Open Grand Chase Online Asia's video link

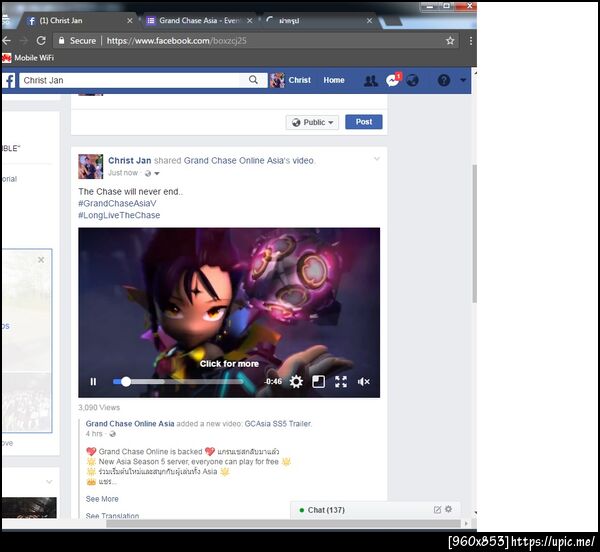[249, 161]
